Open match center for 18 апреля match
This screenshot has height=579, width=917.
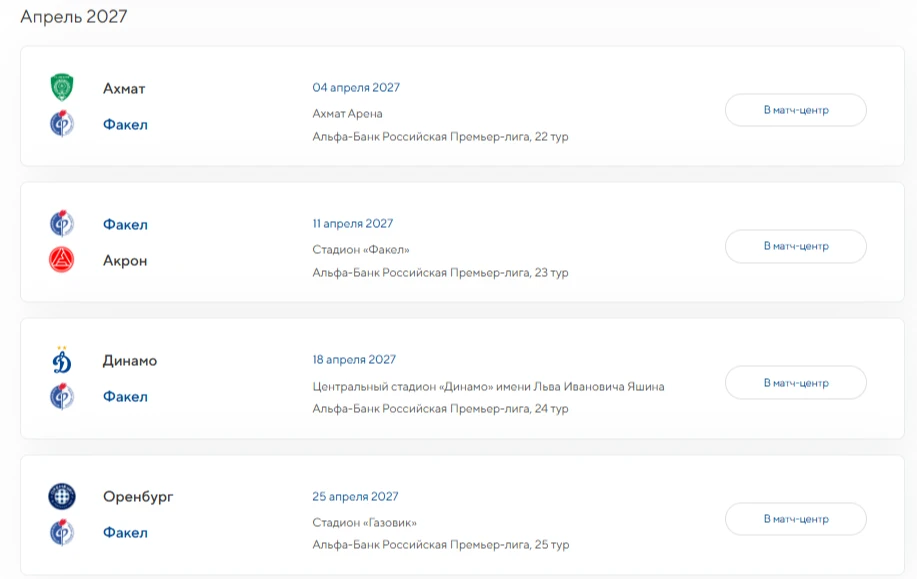(796, 382)
